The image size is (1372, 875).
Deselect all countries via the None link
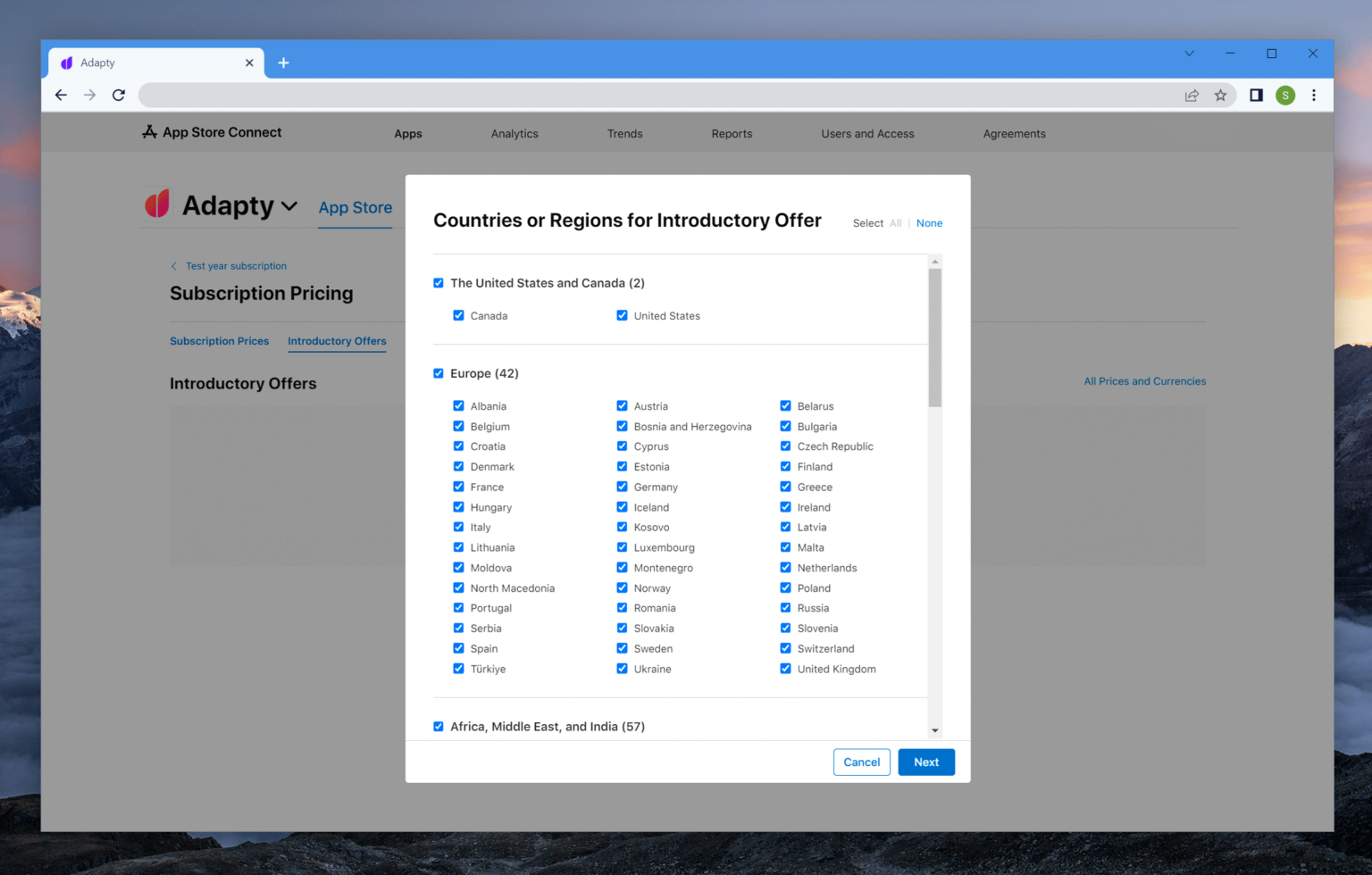929,223
